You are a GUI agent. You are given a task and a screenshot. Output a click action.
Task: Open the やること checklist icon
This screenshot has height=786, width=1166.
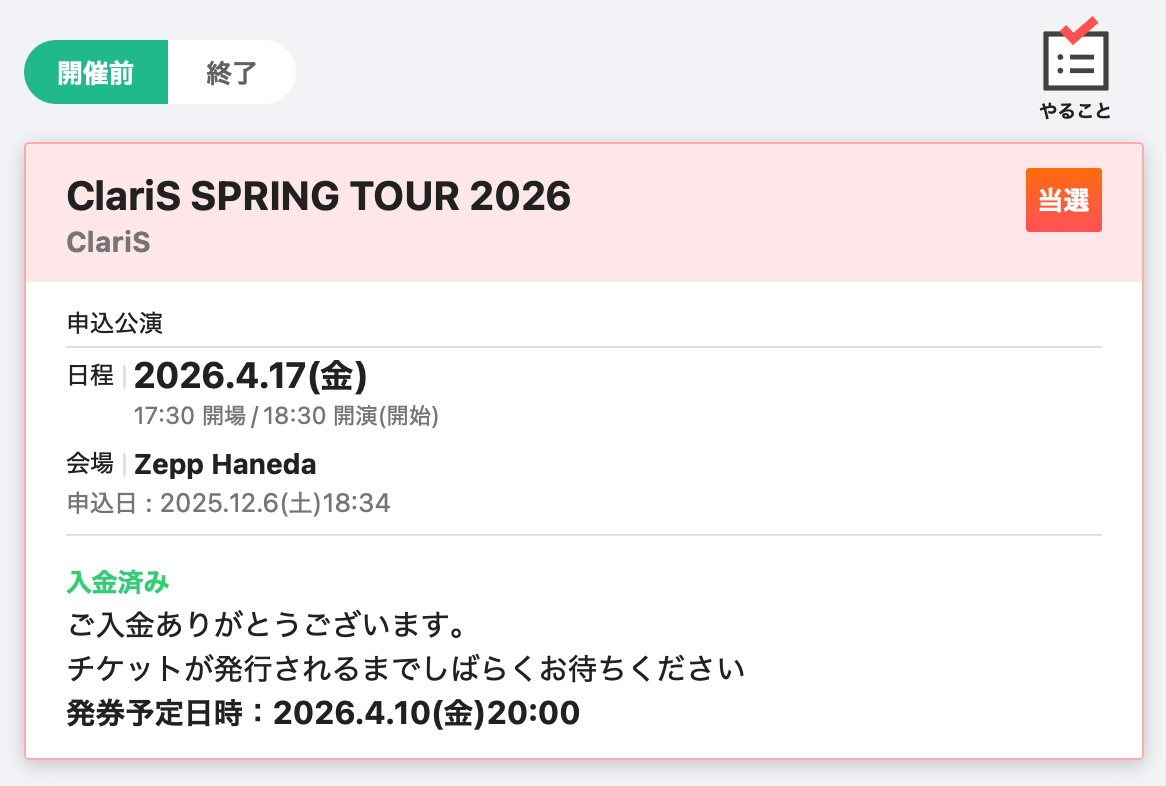click(1075, 60)
